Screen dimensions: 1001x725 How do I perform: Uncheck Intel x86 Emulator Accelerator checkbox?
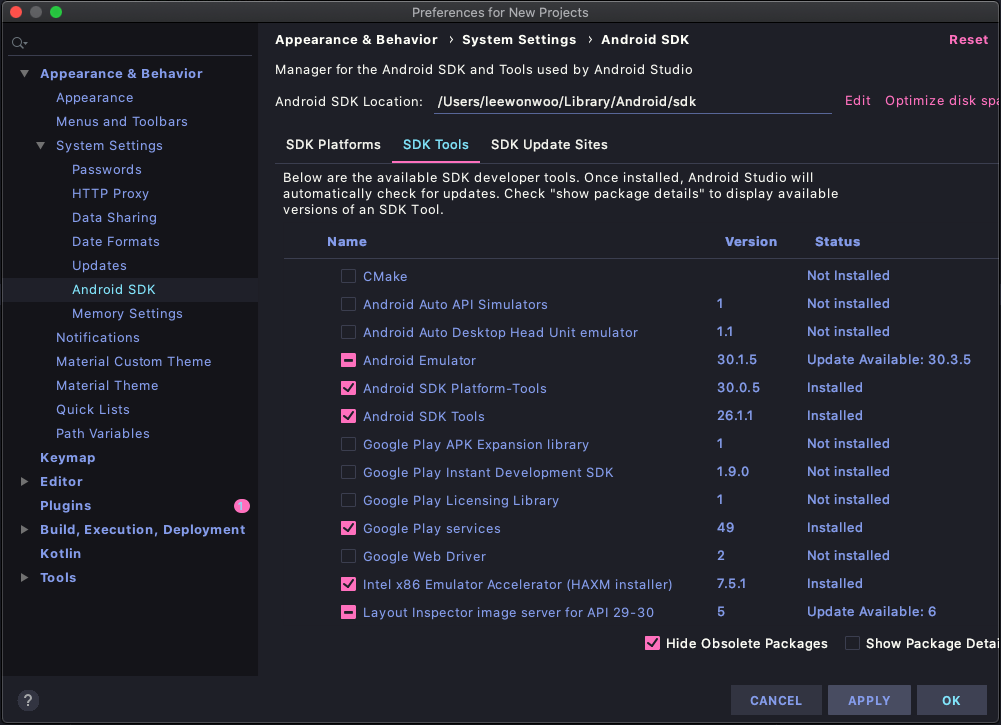(348, 584)
